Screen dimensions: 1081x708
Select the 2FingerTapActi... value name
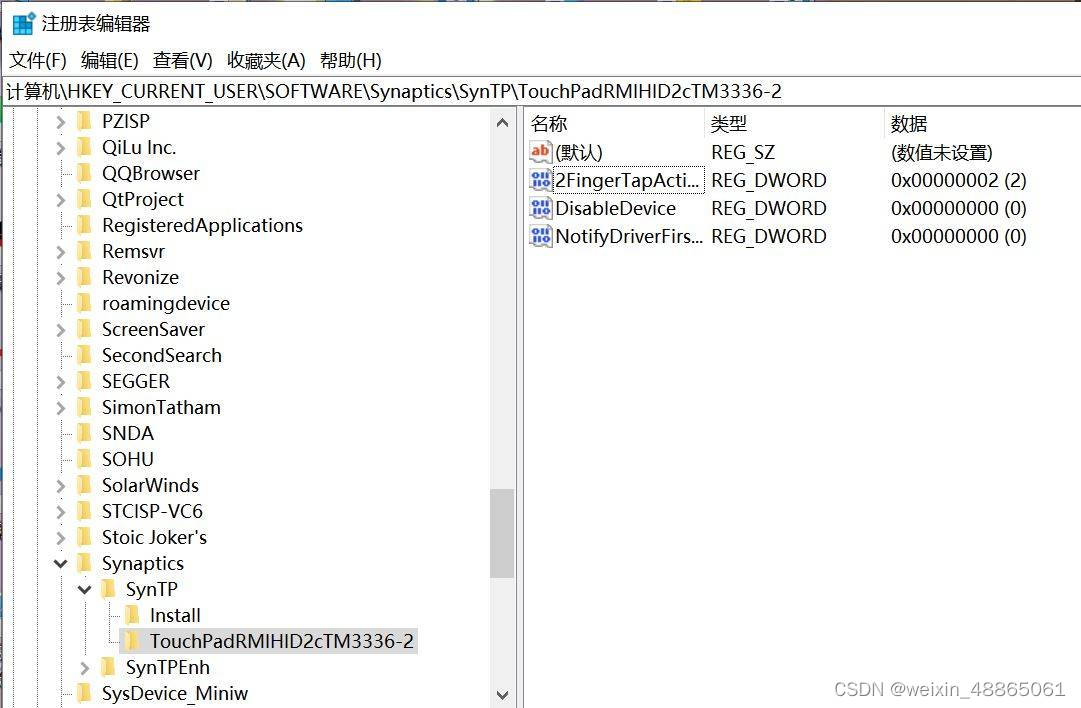click(x=628, y=180)
